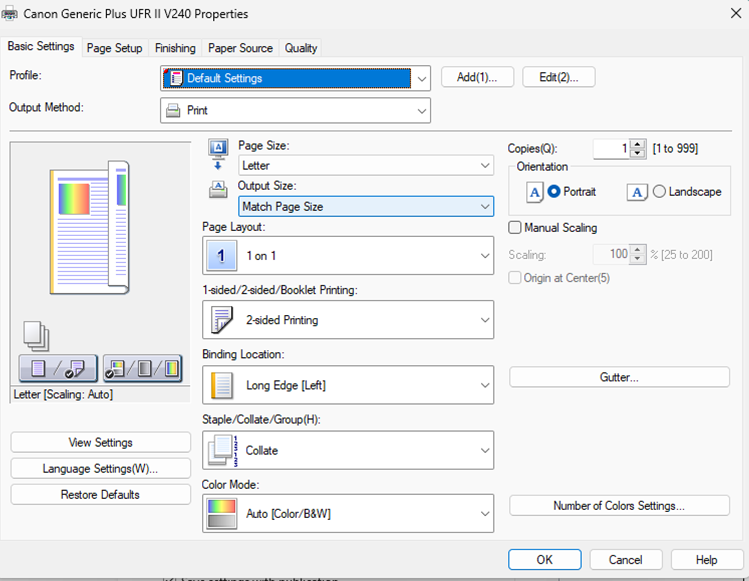Open the Paper Source tab
Image resolution: width=749 pixels, height=581 pixels.
pos(240,48)
